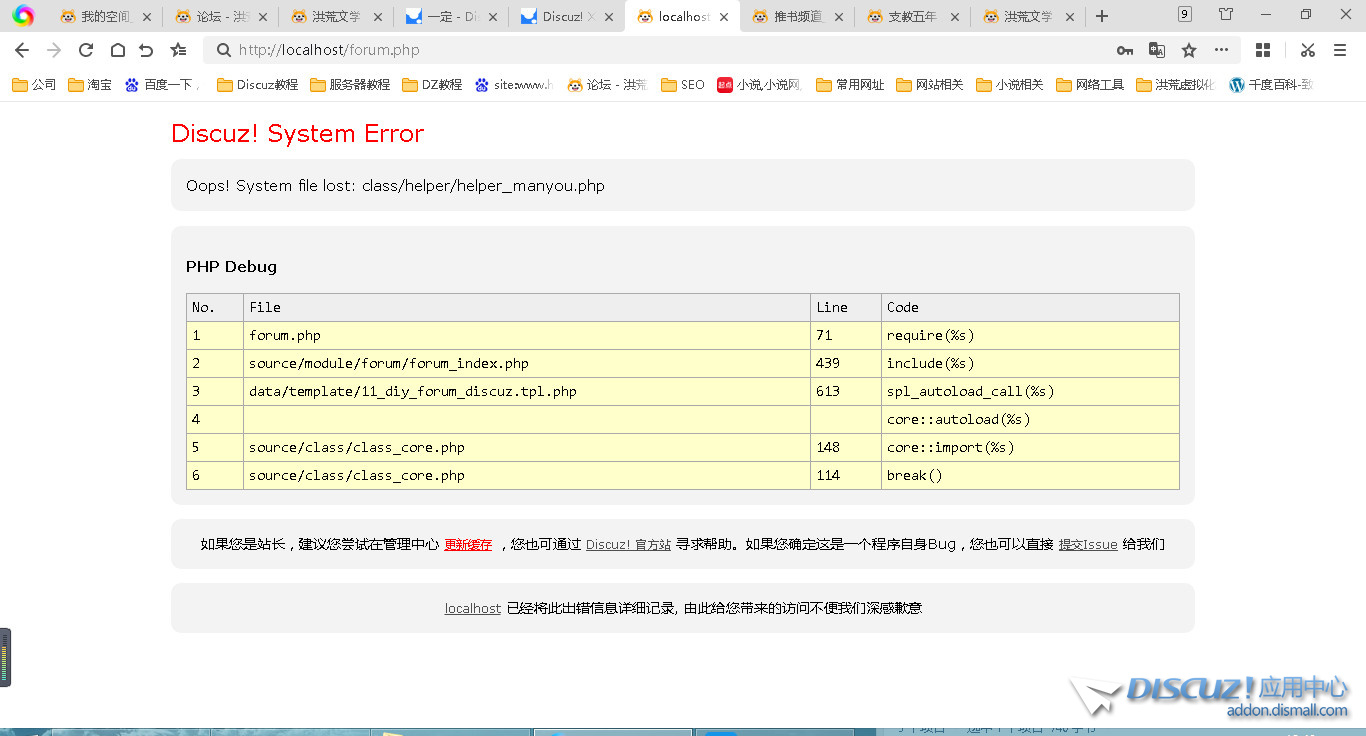
Task: Click the forward navigation arrow
Action: [x=54, y=50]
